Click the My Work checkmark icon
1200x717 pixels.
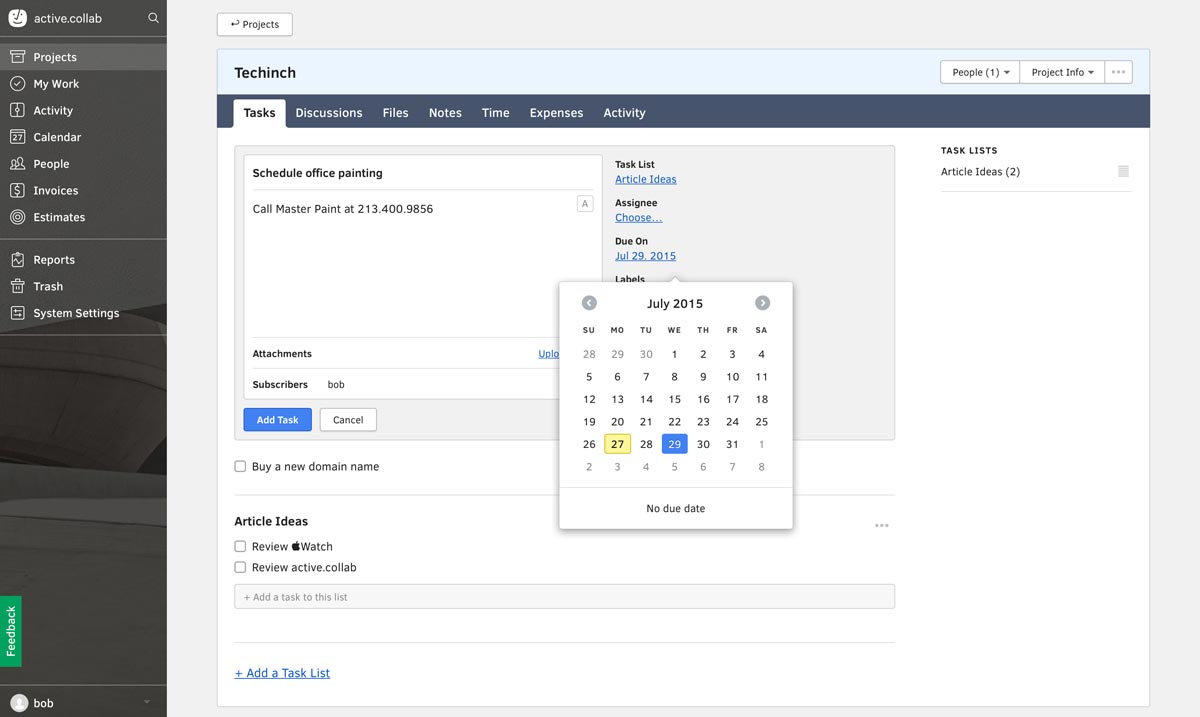(x=17, y=84)
